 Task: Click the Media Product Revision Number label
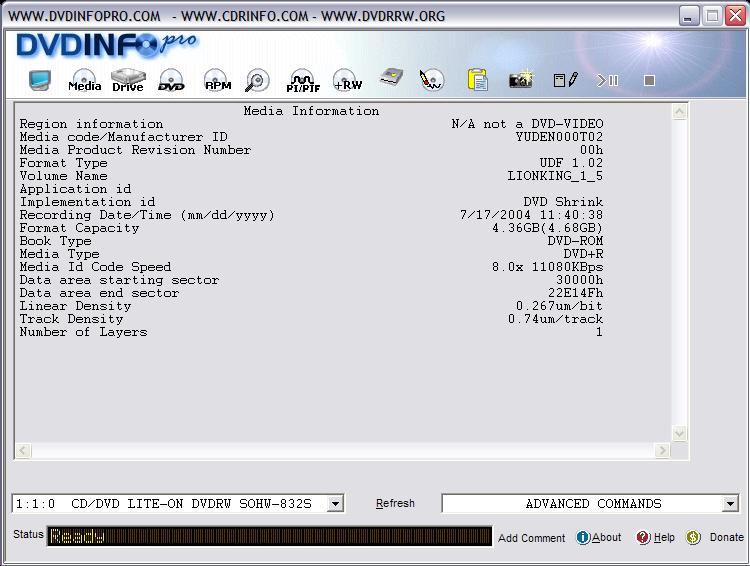coord(135,150)
